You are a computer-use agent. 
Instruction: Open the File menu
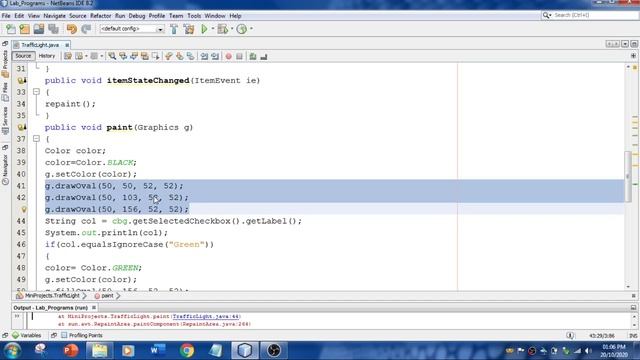[x=6, y=16]
